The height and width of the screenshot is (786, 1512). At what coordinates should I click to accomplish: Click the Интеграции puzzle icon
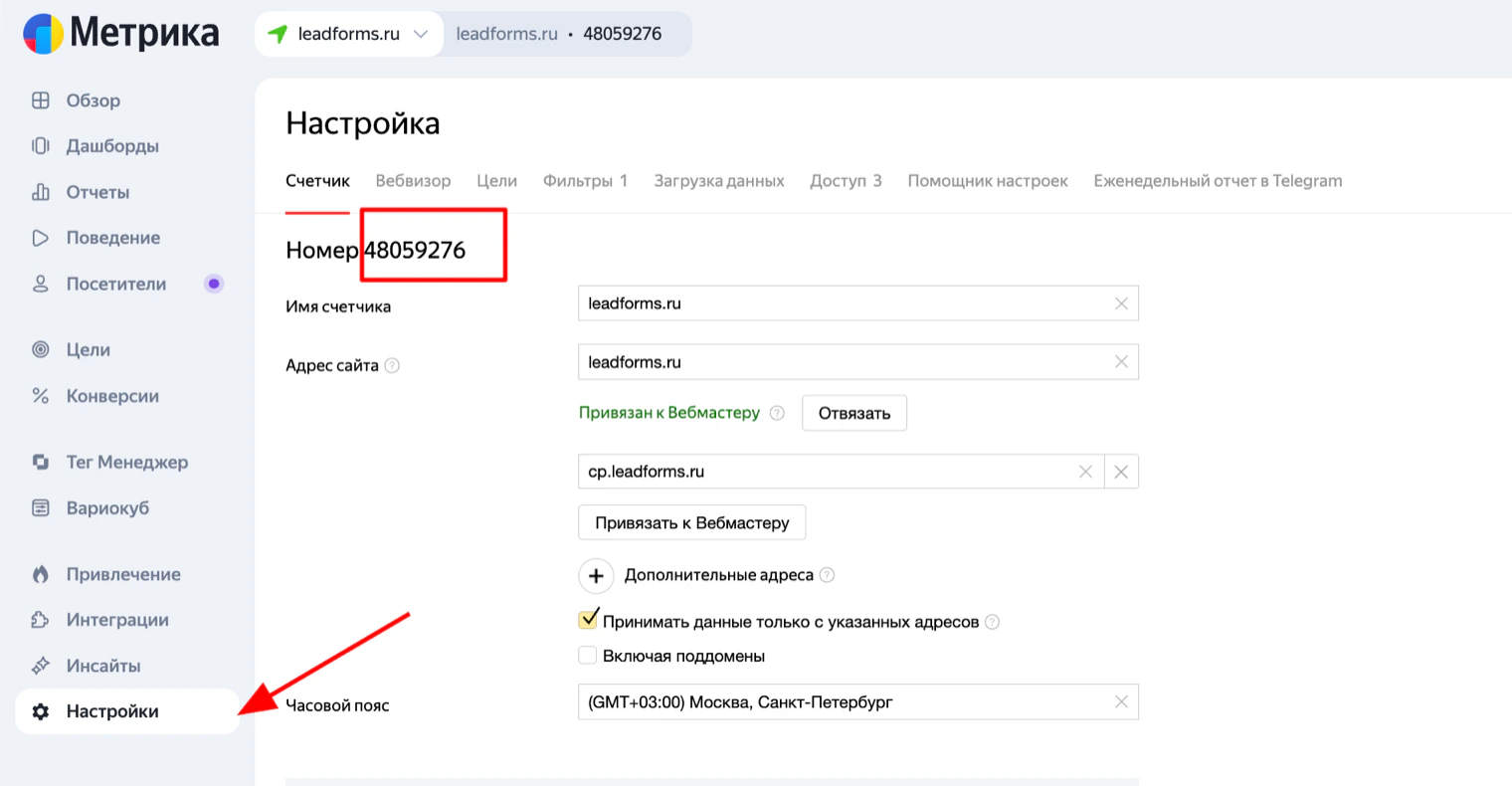pyautogui.click(x=41, y=620)
